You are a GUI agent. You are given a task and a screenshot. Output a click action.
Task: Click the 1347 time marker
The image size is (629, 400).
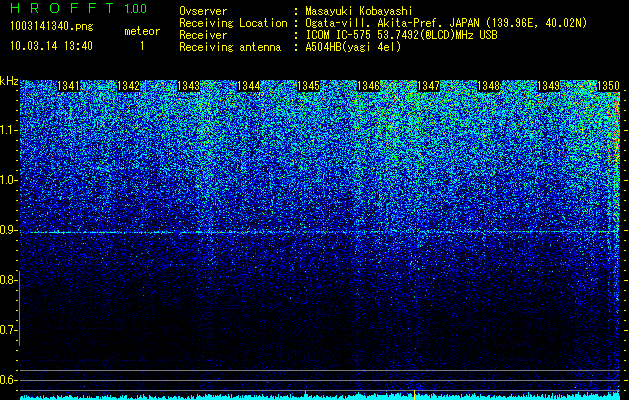coord(428,86)
